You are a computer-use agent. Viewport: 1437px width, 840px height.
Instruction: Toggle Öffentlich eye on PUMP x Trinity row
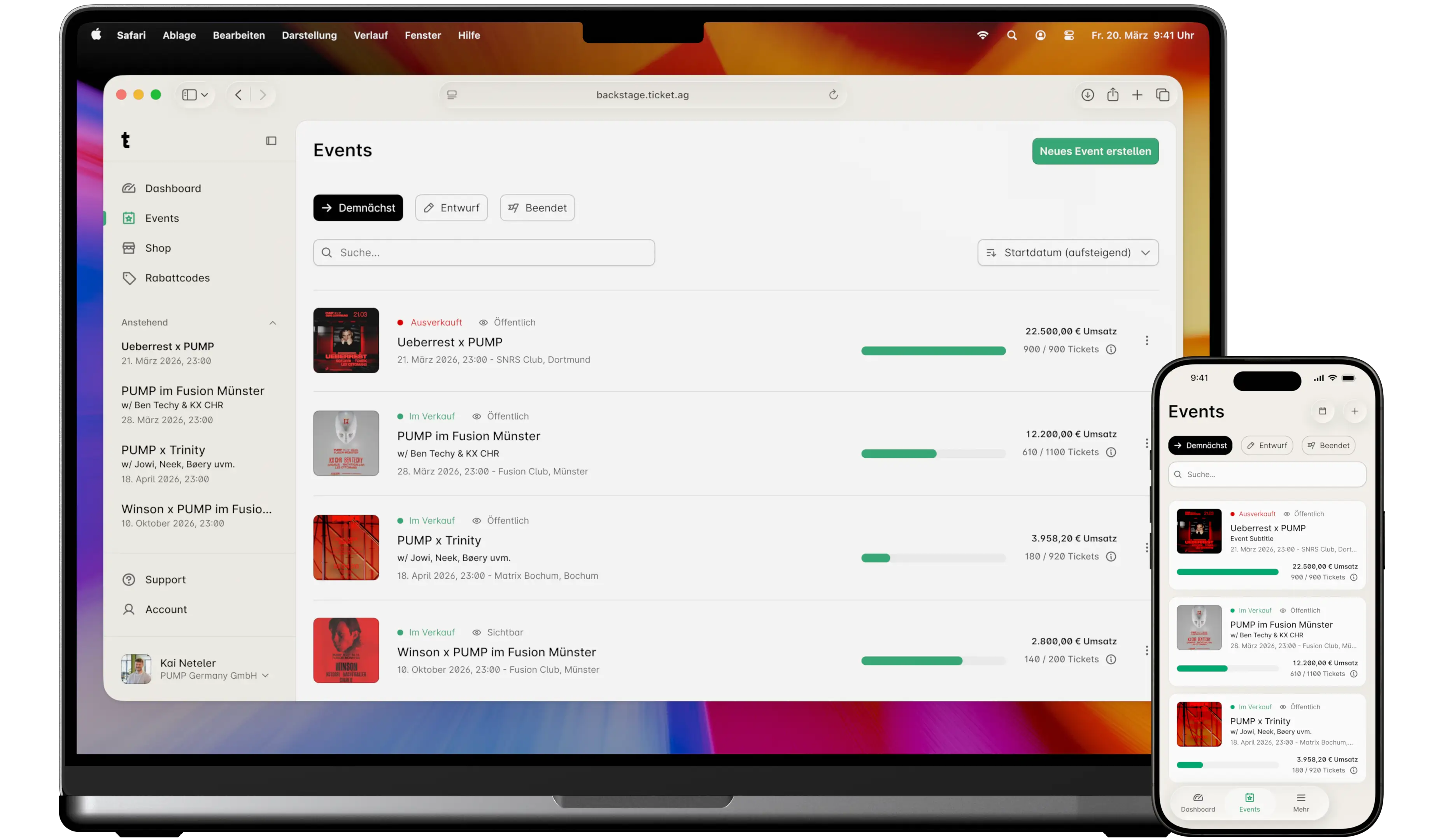point(477,521)
